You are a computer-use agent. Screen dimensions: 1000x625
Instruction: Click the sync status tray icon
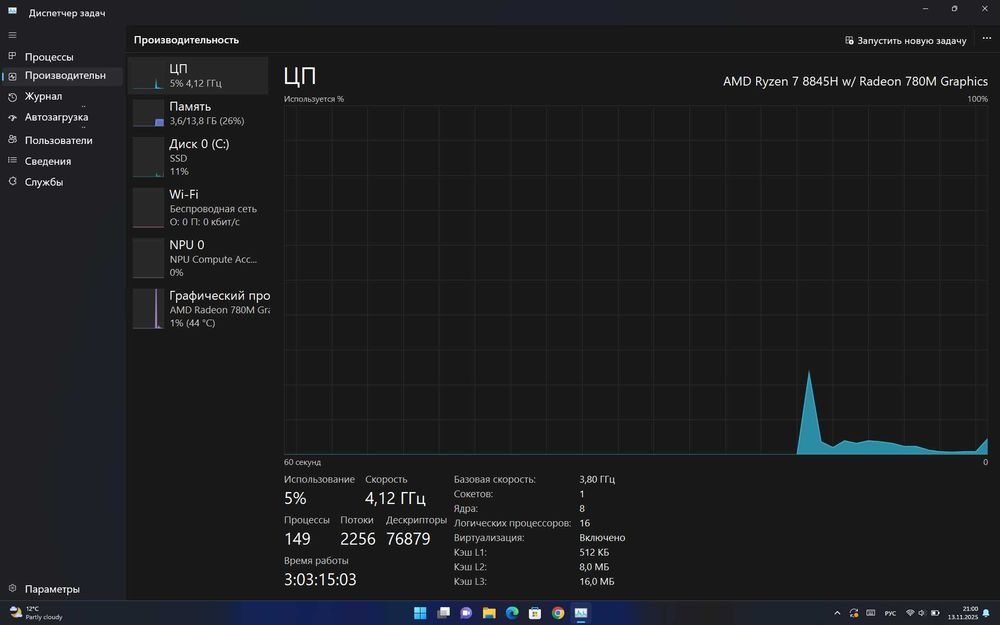tap(854, 613)
